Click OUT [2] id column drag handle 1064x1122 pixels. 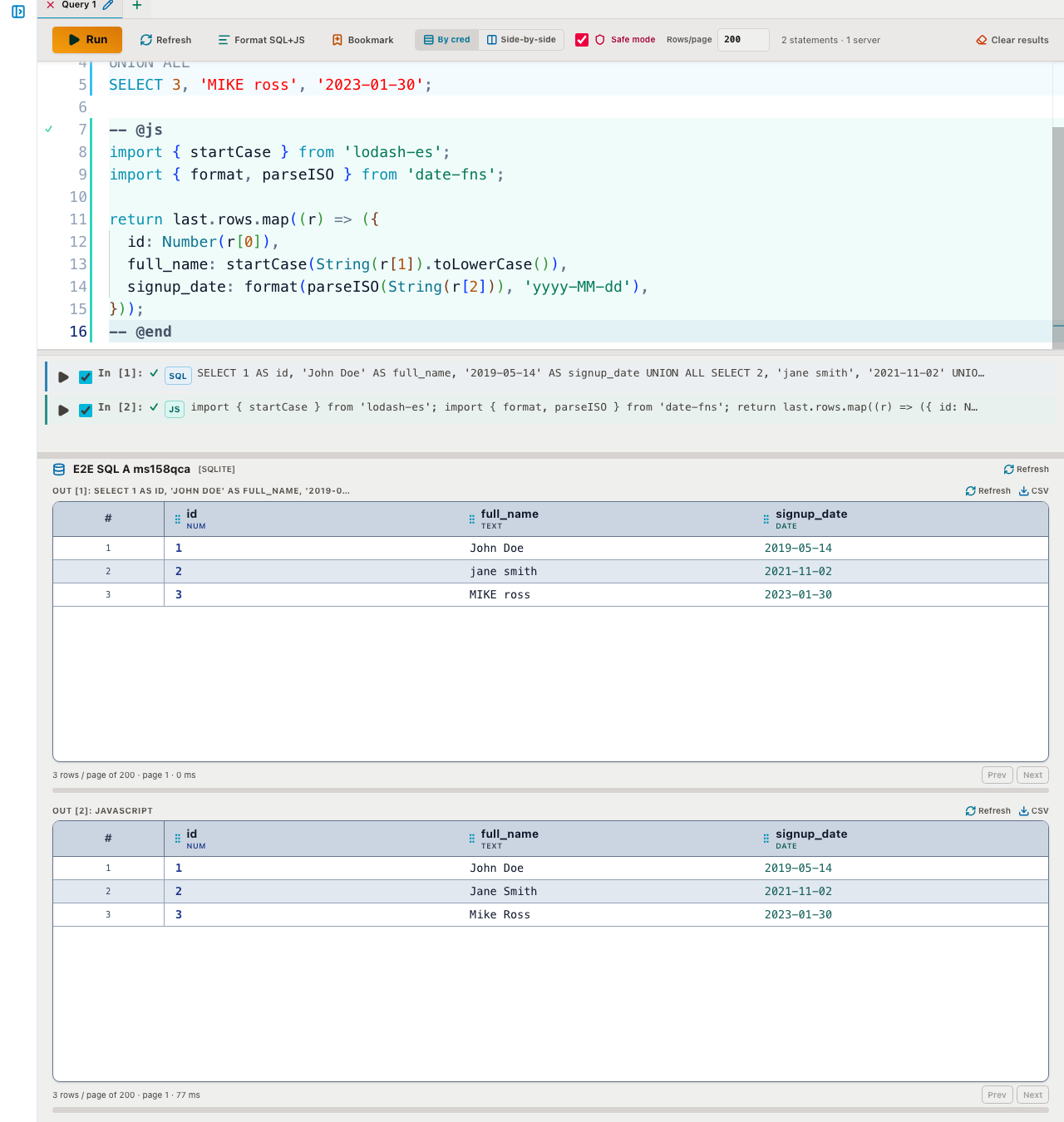[x=178, y=839]
